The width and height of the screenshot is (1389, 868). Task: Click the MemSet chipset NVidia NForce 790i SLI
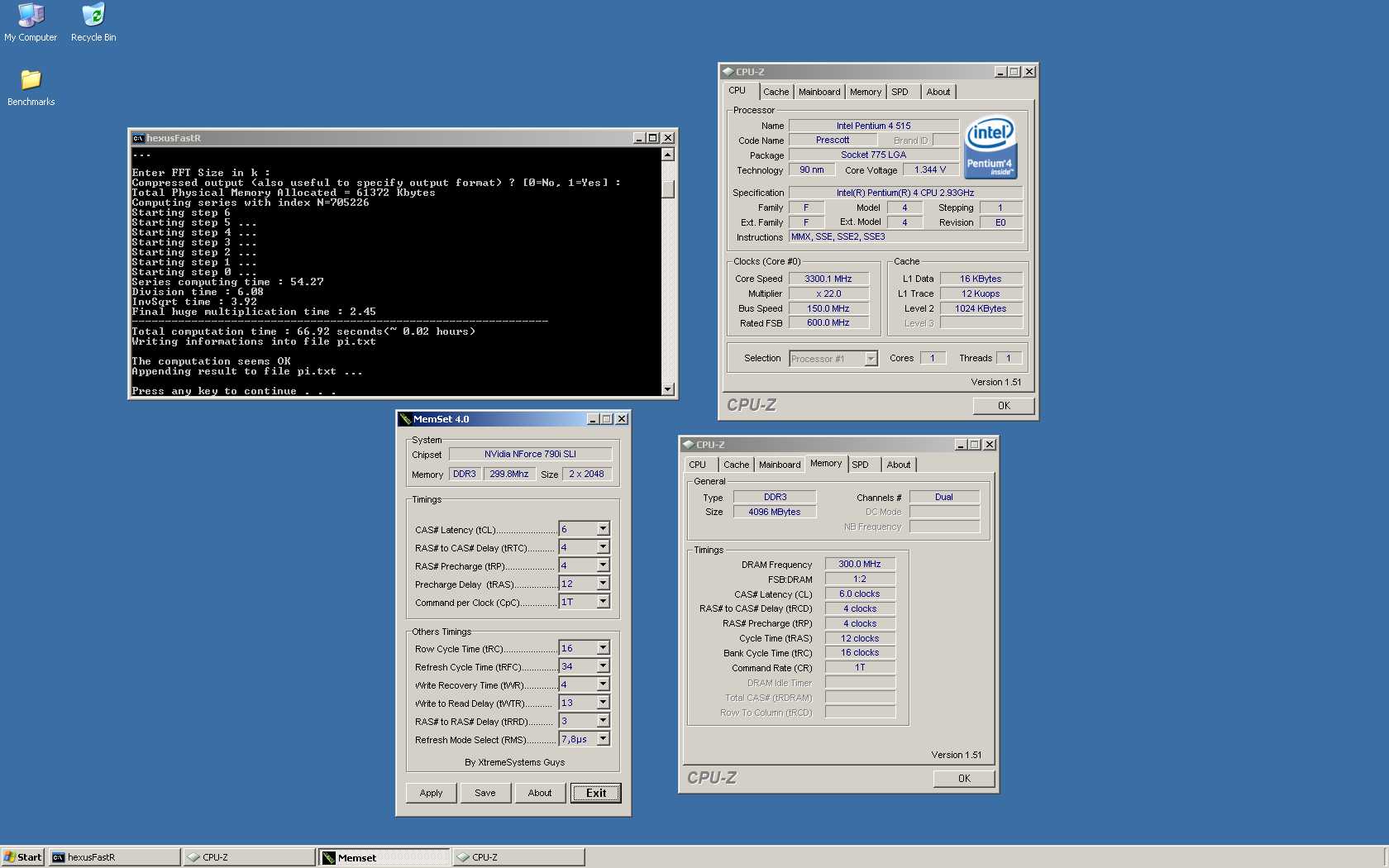530,454
